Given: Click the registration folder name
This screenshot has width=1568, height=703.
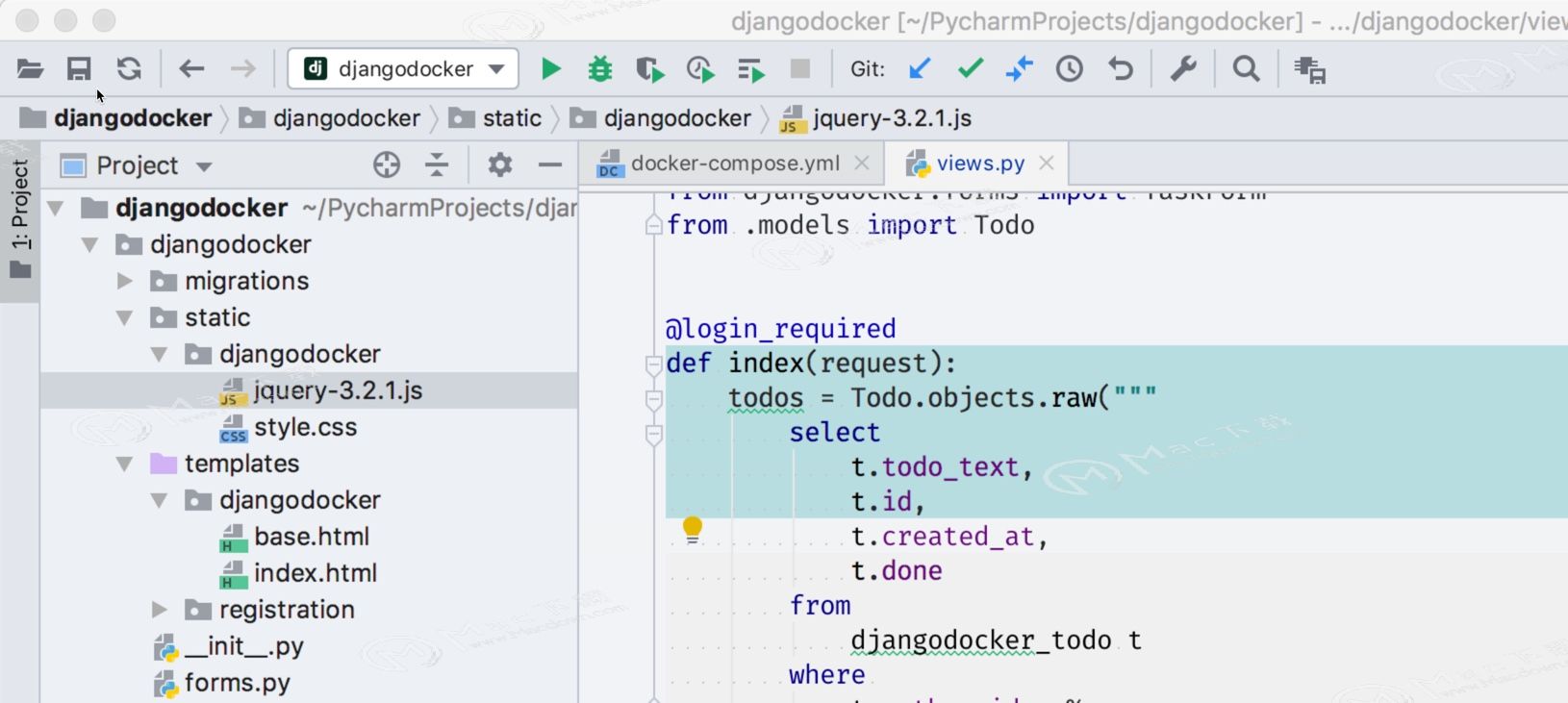Looking at the screenshot, I should (x=287, y=610).
